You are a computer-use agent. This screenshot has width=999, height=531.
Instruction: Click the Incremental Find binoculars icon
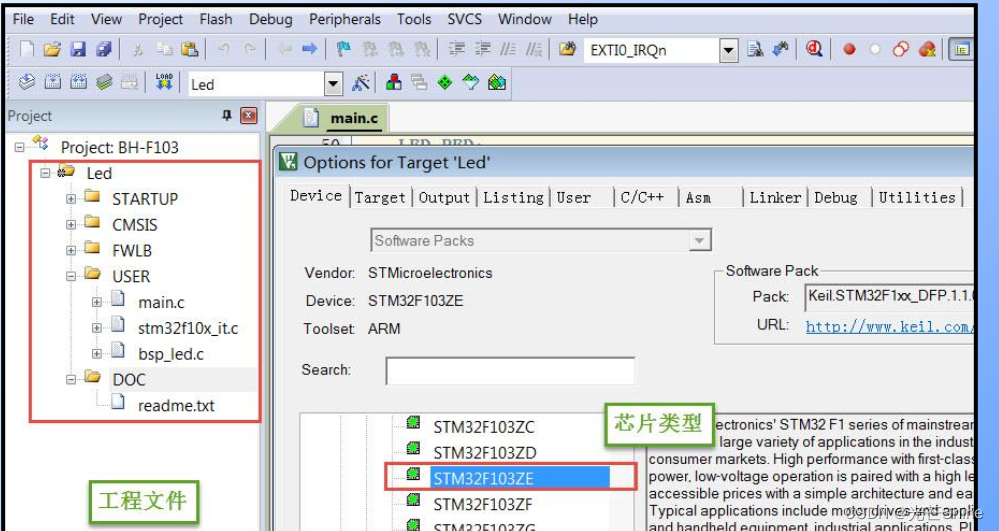coord(780,49)
